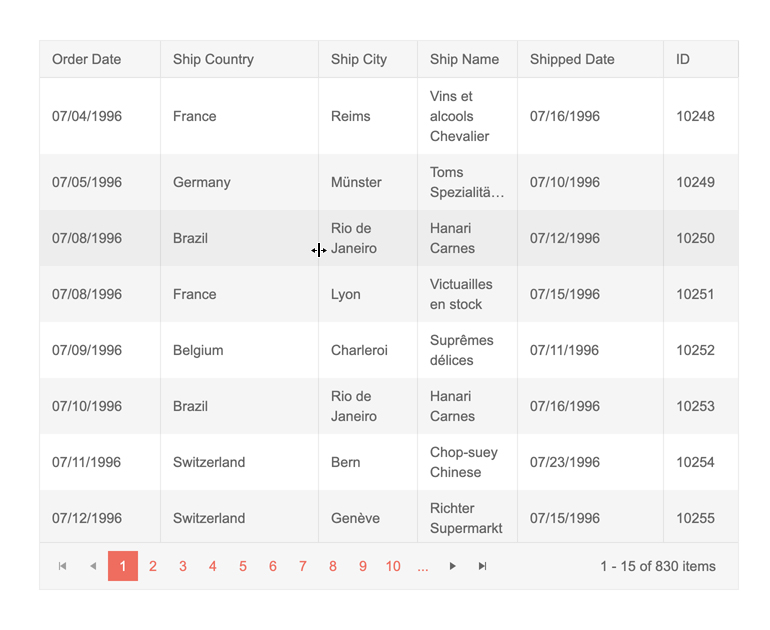
Task: Click the next page arrow icon
Action: tap(453, 566)
